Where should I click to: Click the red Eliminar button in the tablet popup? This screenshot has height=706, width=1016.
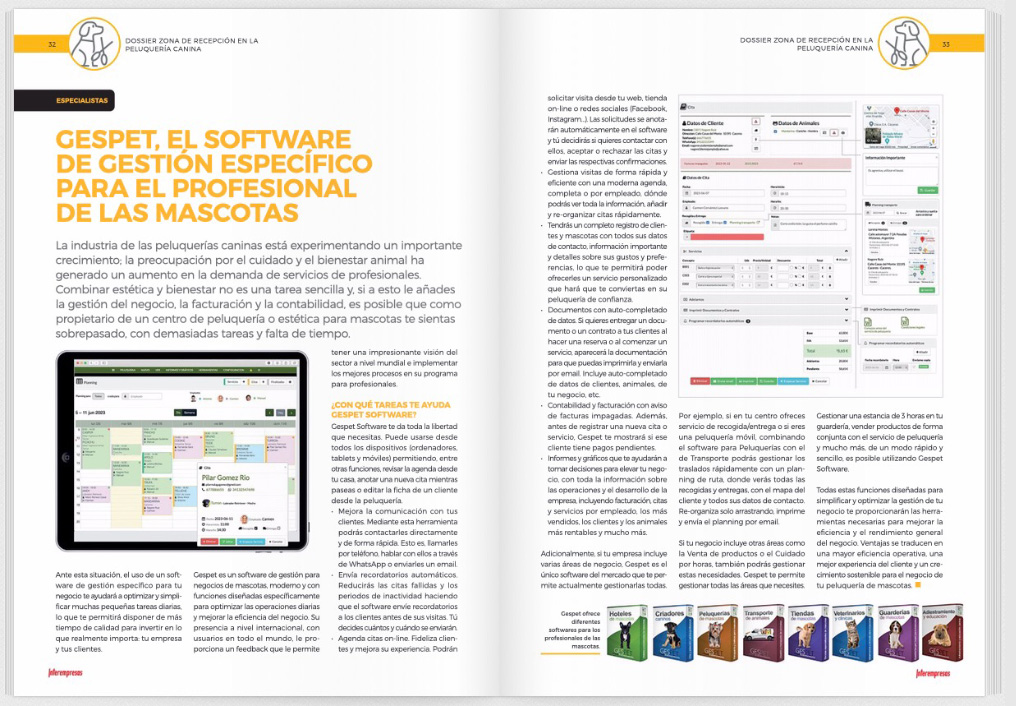click(x=209, y=541)
